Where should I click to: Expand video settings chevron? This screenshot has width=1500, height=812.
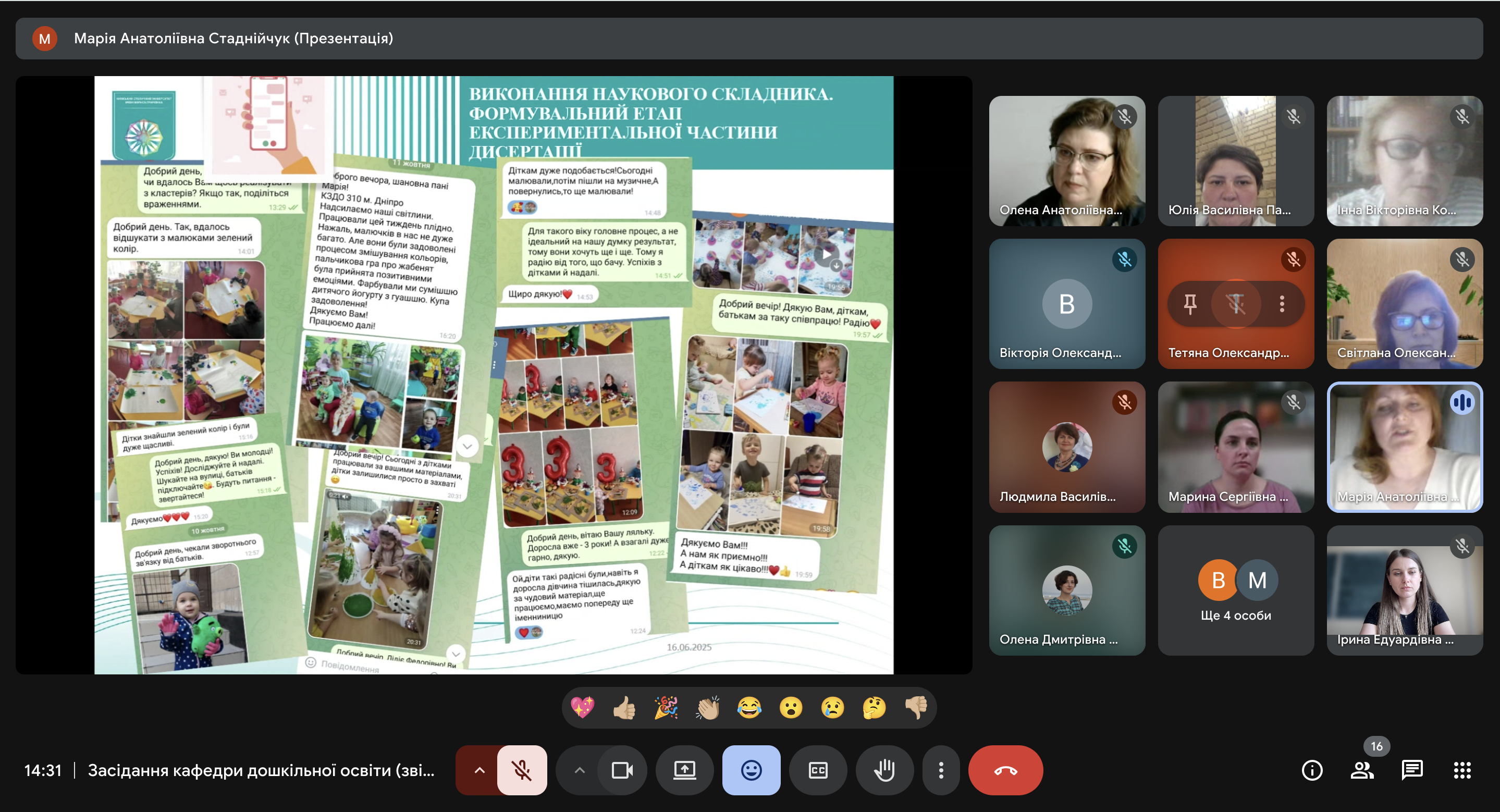point(579,770)
